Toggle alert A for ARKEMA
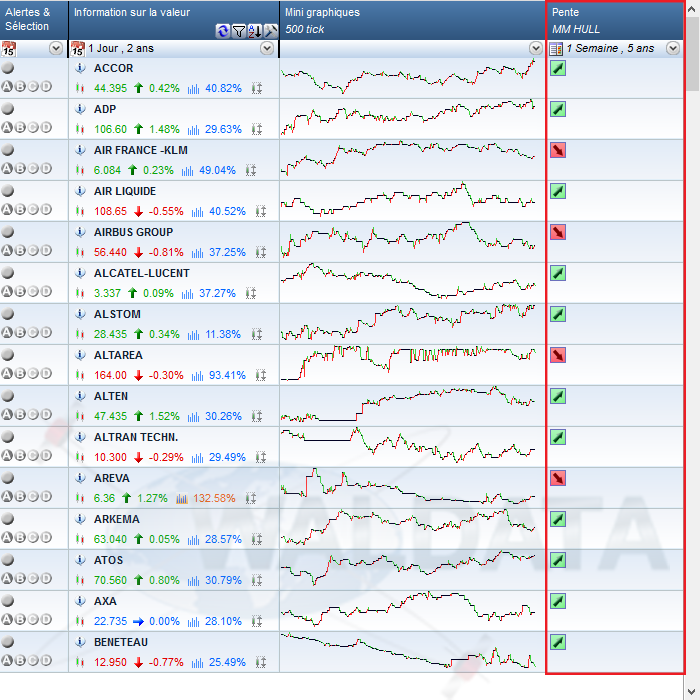Viewport: 700px width, 700px height. pos(7,537)
